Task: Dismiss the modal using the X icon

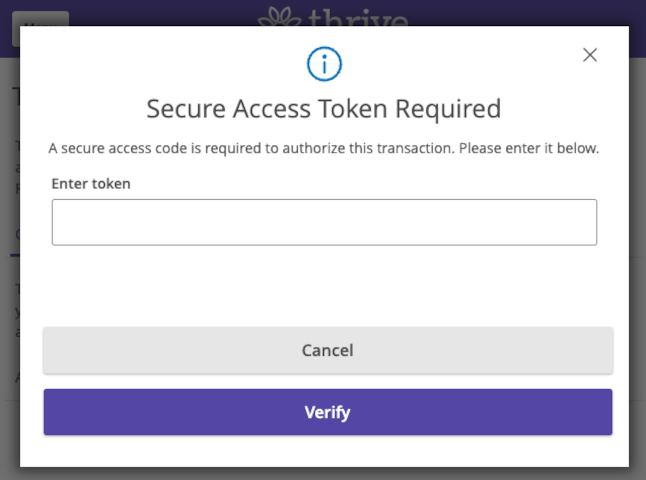Action: coord(590,55)
